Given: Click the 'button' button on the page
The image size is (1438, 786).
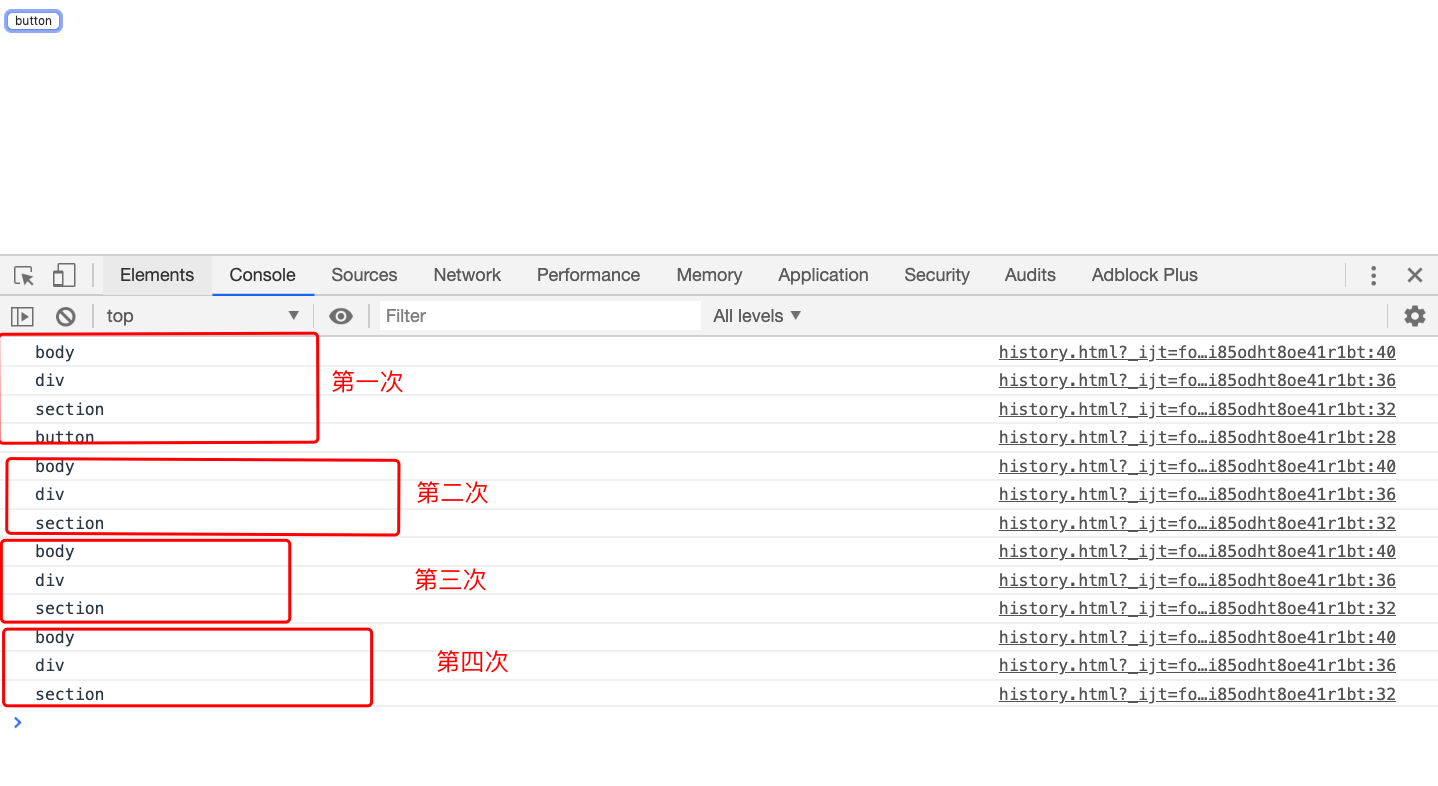Looking at the screenshot, I should click(x=34, y=21).
